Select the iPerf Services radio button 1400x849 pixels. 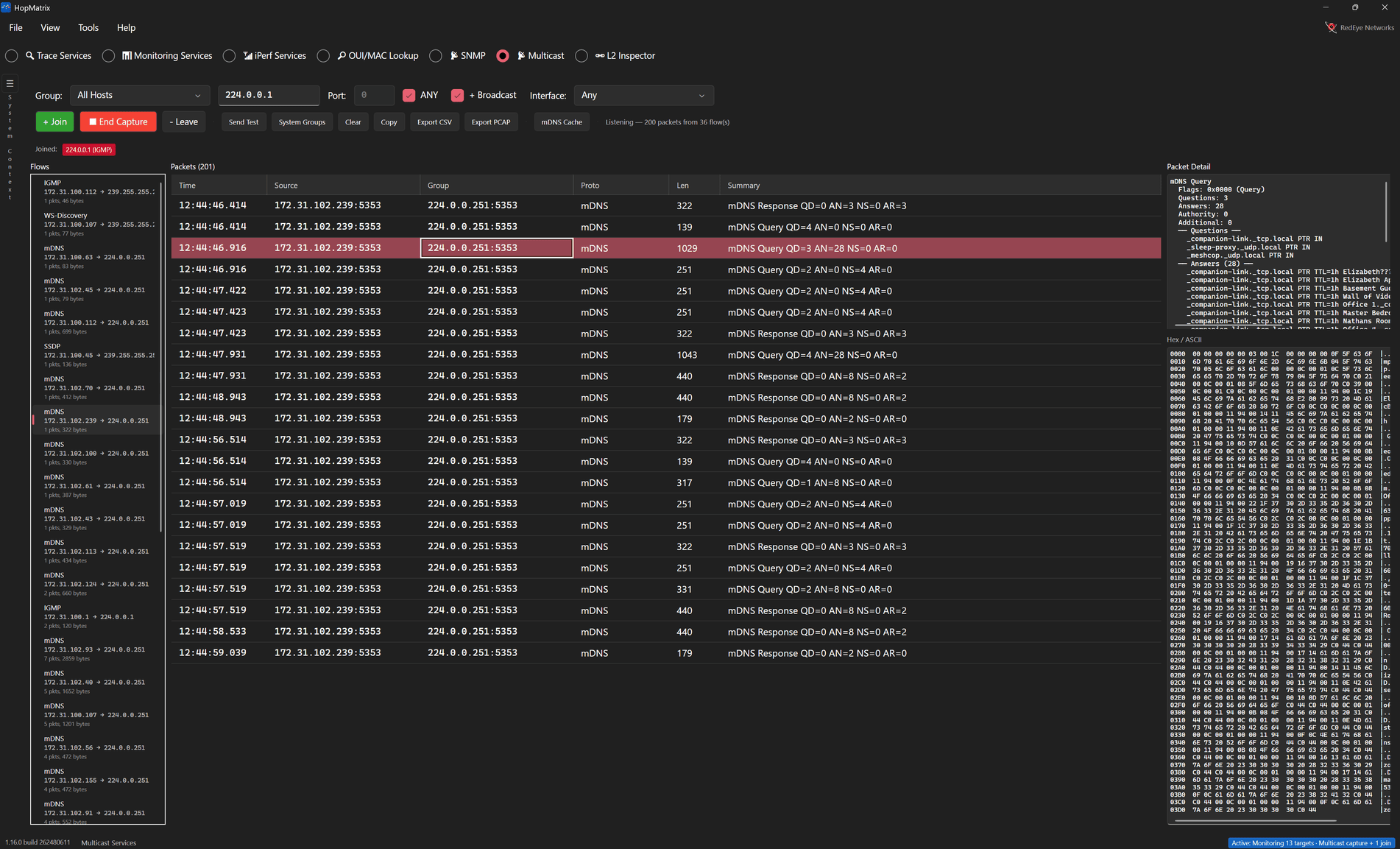[230, 56]
